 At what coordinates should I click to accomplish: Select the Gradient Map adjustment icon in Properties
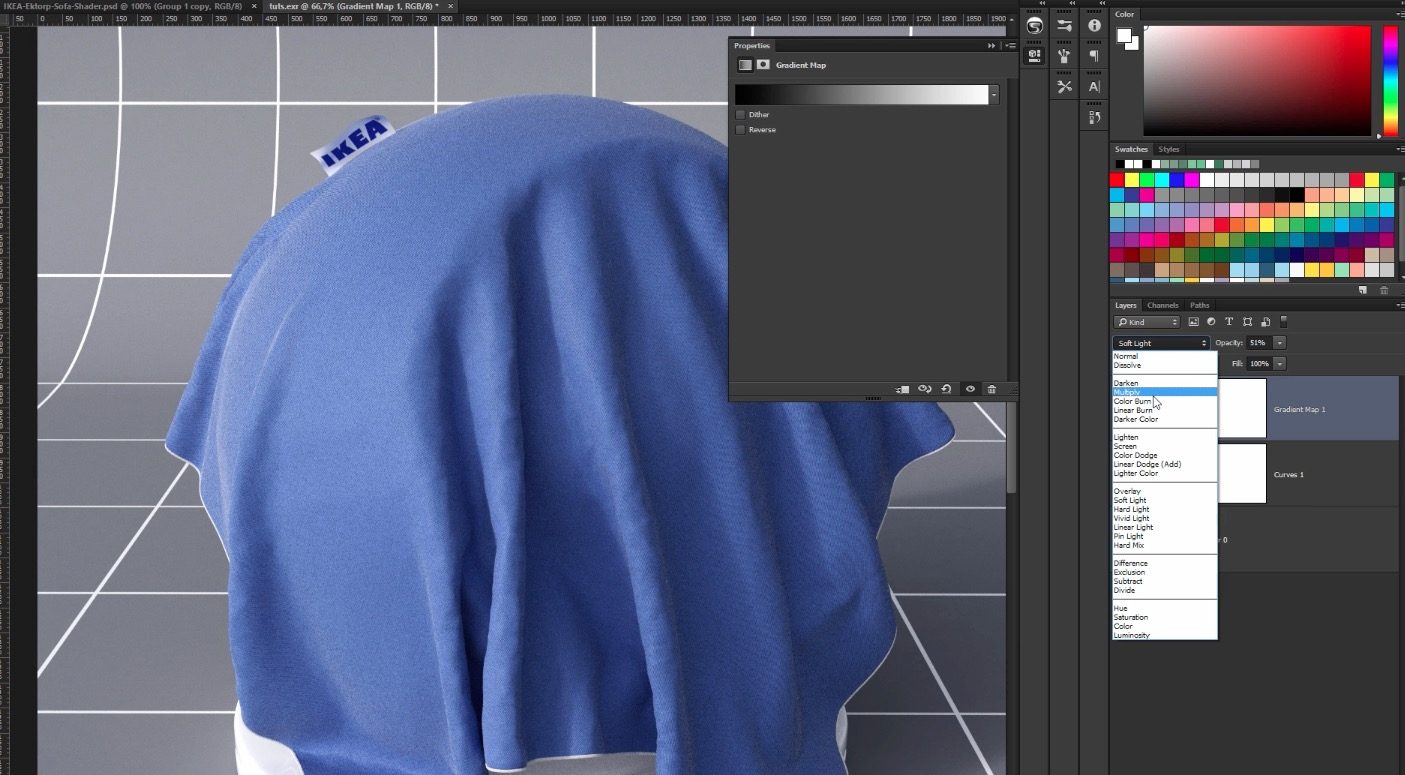click(745, 65)
